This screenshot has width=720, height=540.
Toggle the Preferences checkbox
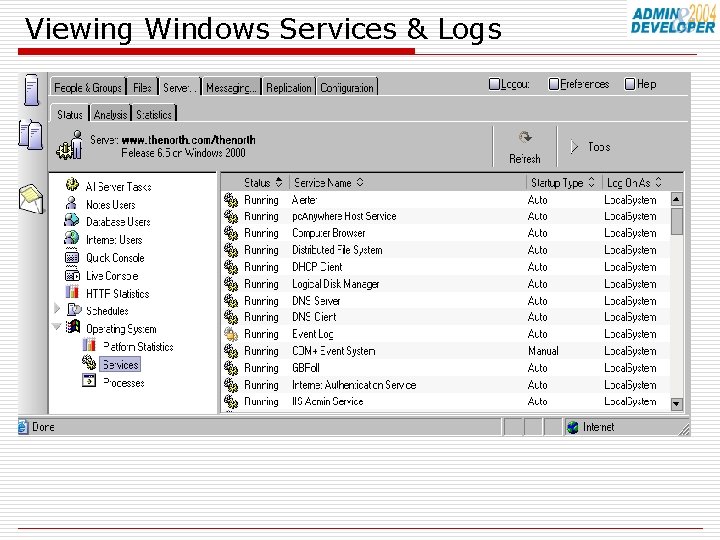[x=554, y=84]
